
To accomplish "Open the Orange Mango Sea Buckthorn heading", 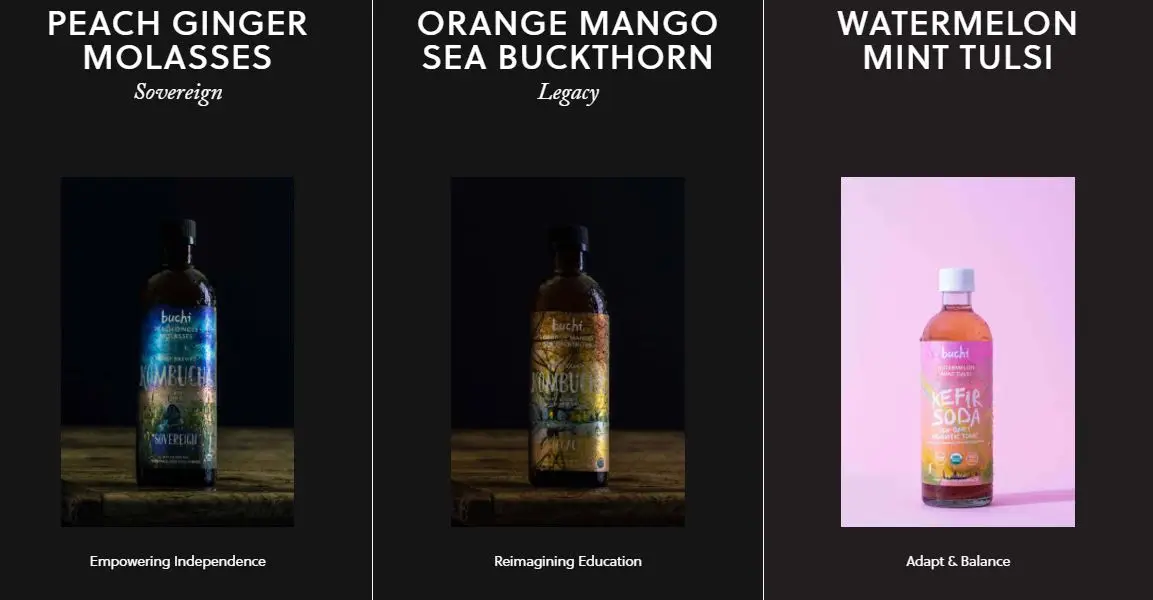I will click(568, 40).
